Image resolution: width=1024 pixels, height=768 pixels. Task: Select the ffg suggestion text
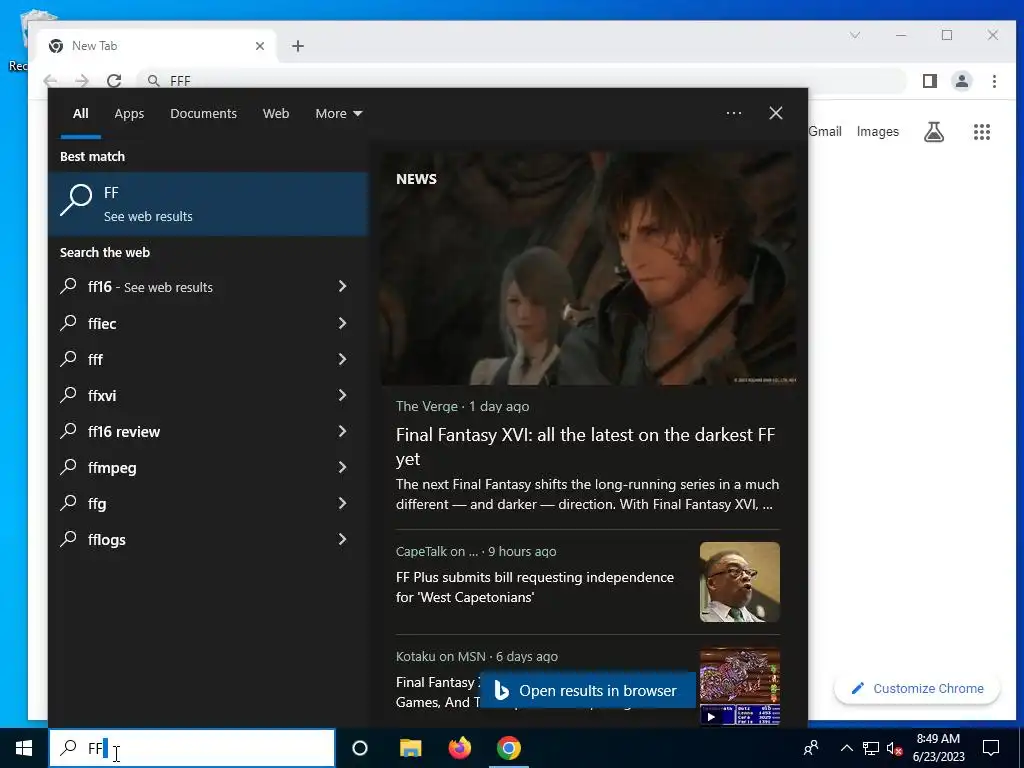pos(97,504)
